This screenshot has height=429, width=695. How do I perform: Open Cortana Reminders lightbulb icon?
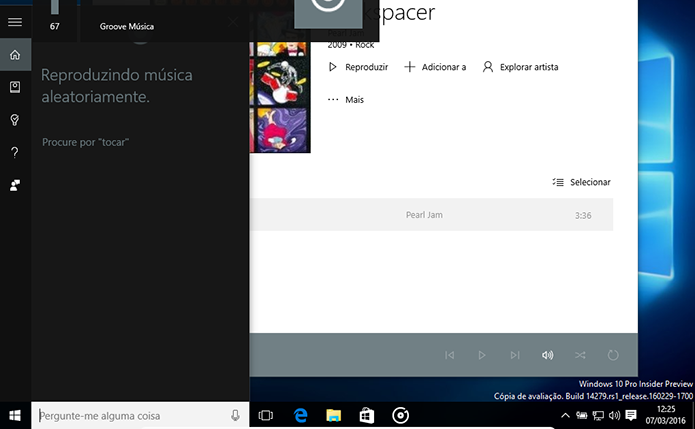(15, 120)
